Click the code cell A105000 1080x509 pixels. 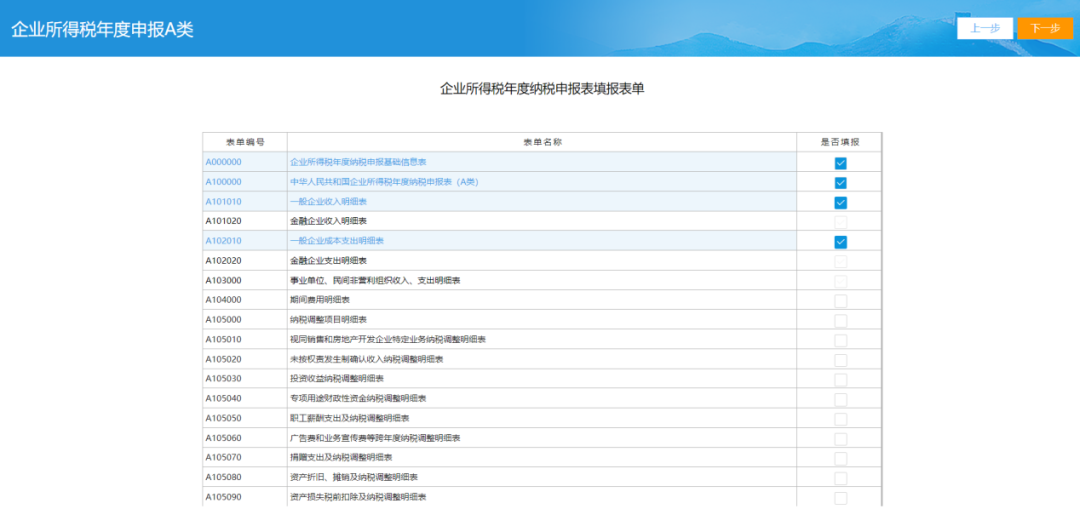point(223,320)
